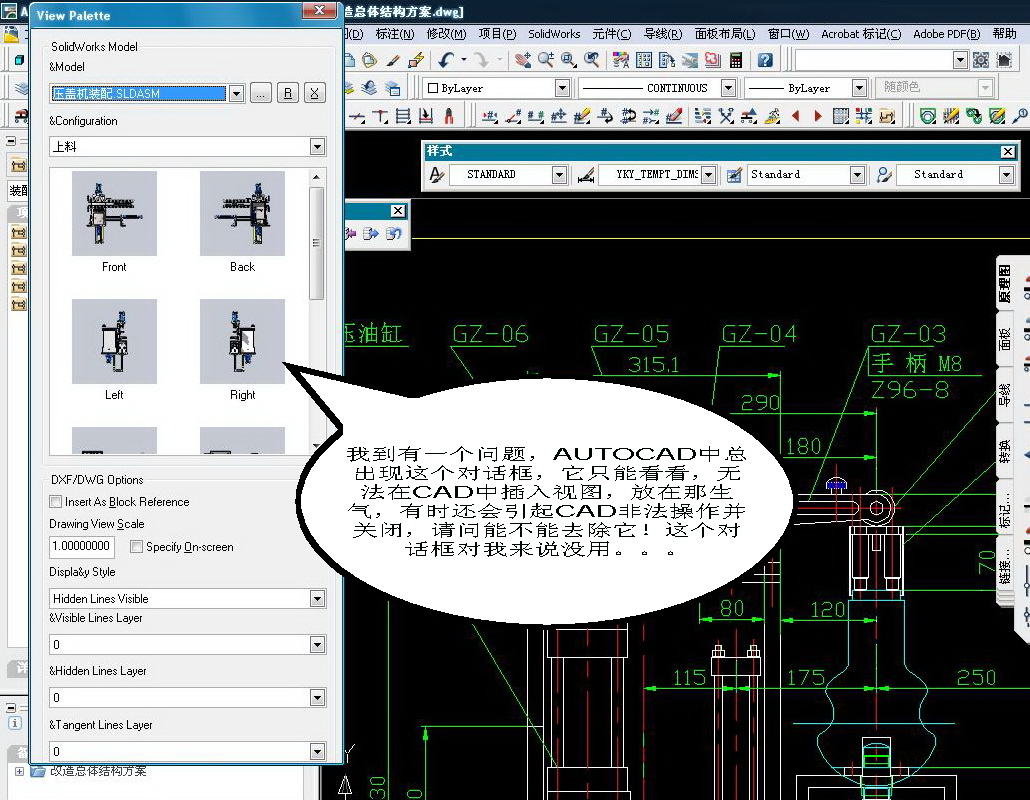This screenshot has height=800, width=1030.
Task: Select the Zoom previous tool
Action: tap(592, 60)
